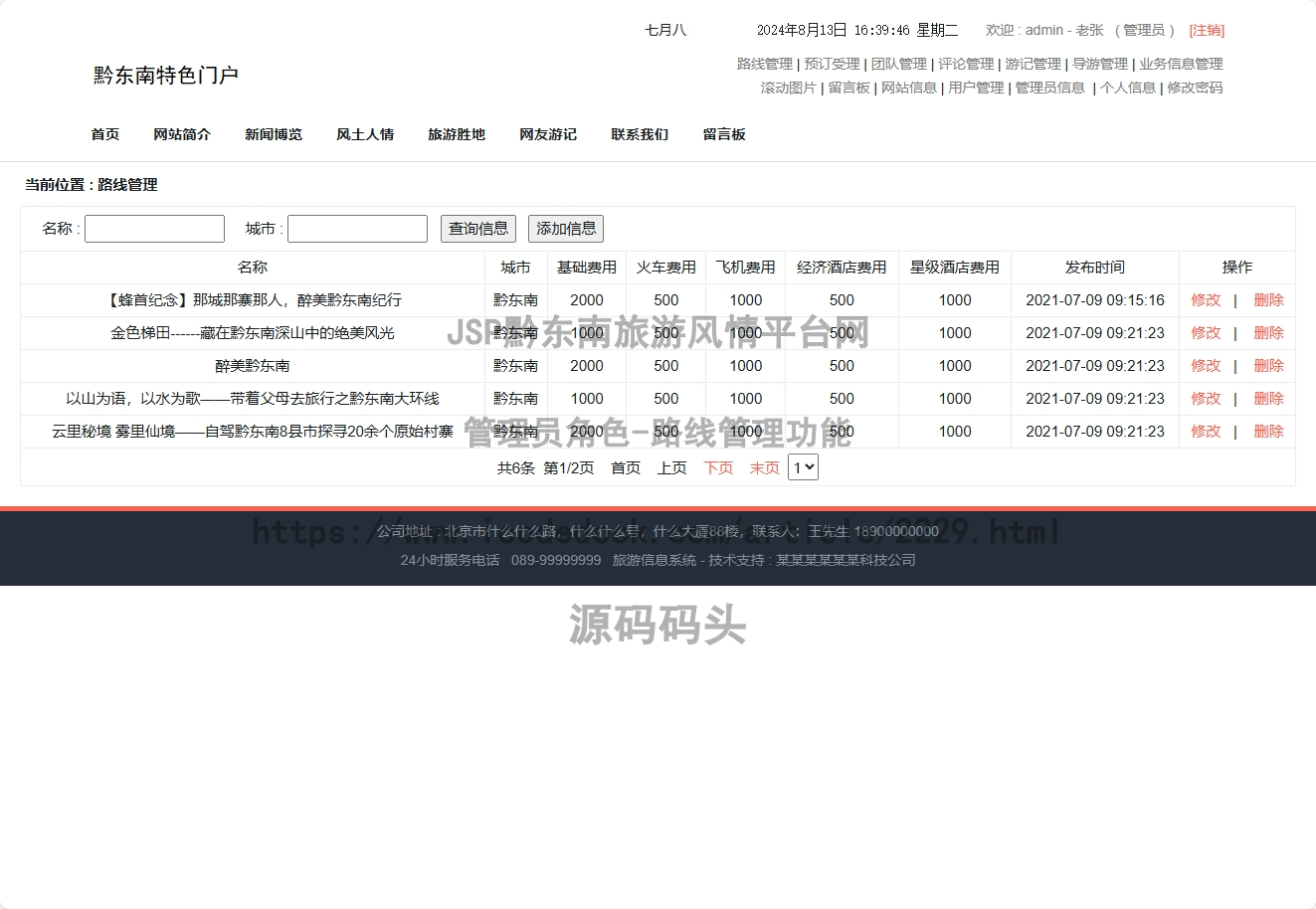The image size is (1316, 909).
Task: Click 删除 for 云里秘境 雾里仙境 row
Action: click(1268, 432)
